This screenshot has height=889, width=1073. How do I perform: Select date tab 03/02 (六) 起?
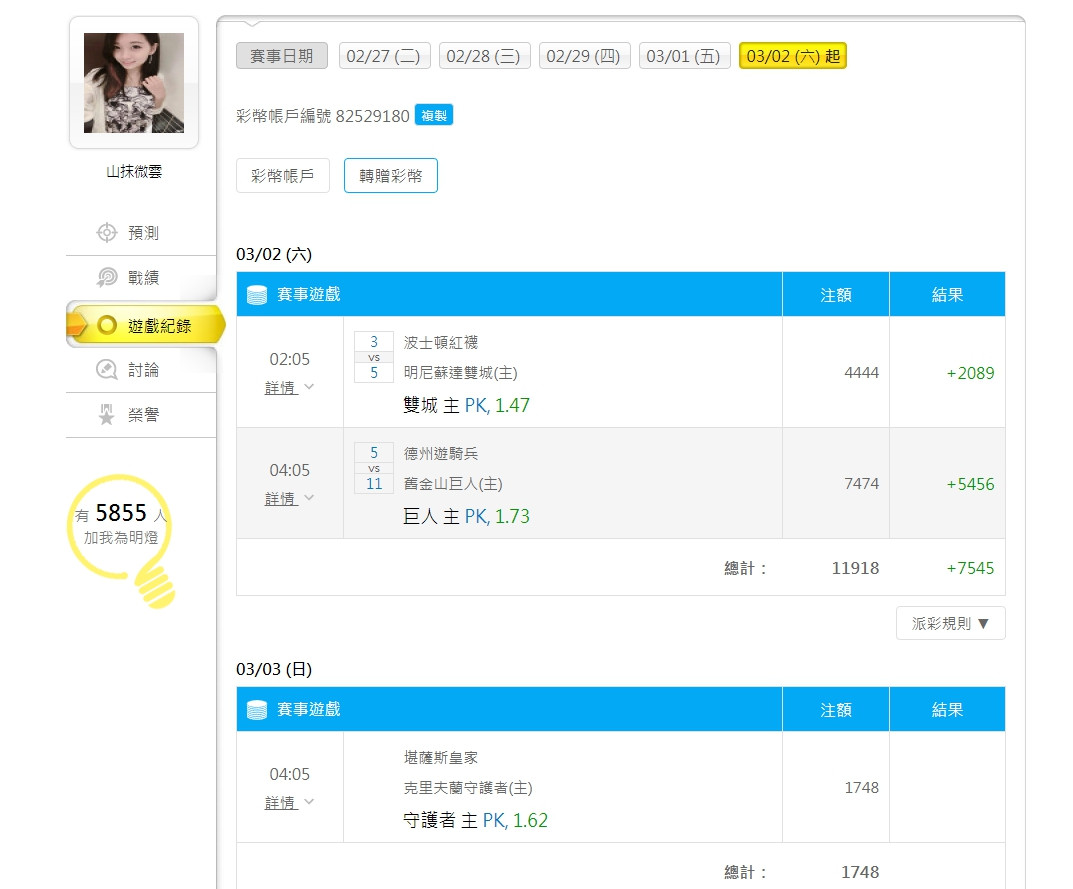(792, 56)
